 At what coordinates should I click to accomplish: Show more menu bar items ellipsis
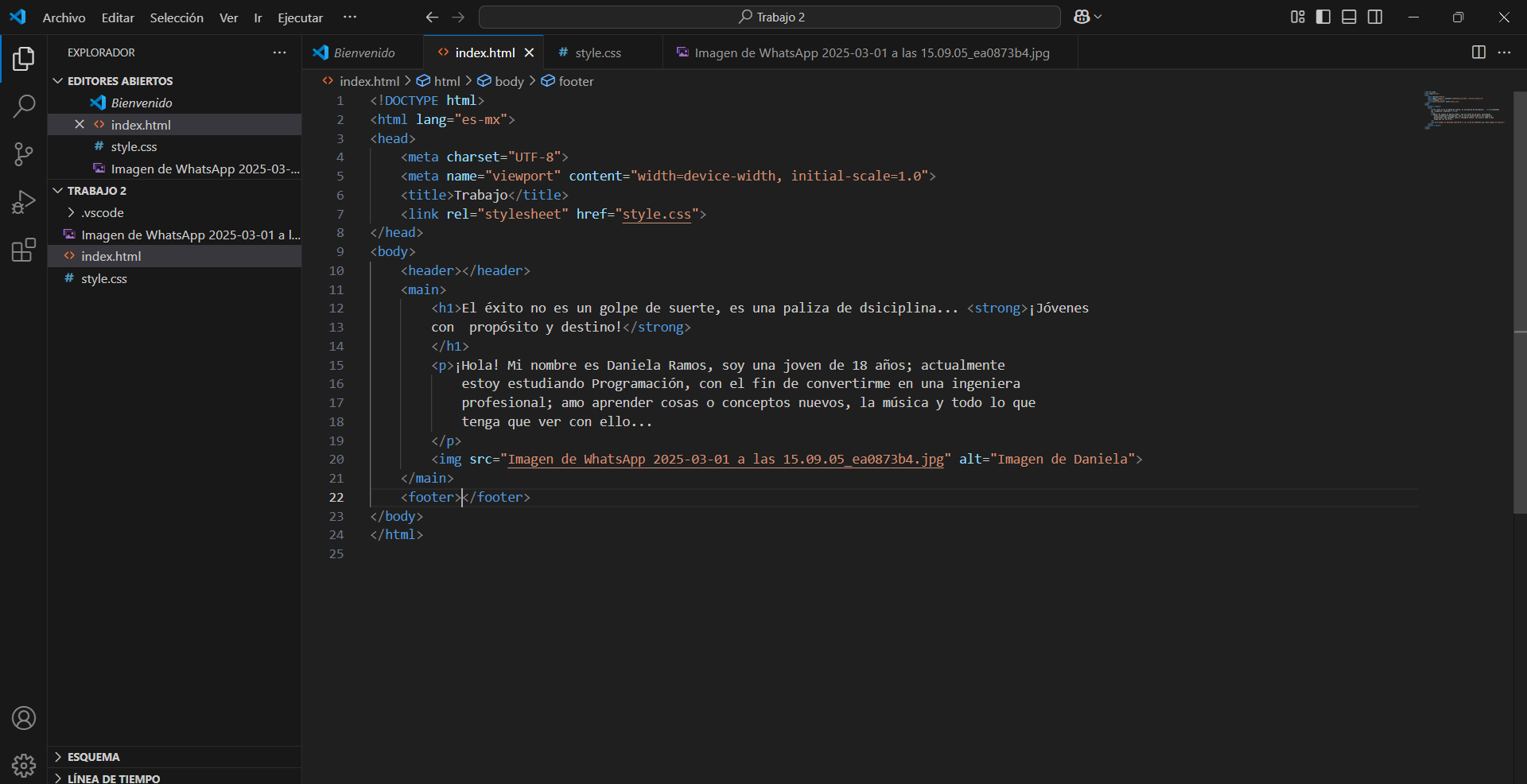tap(350, 17)
